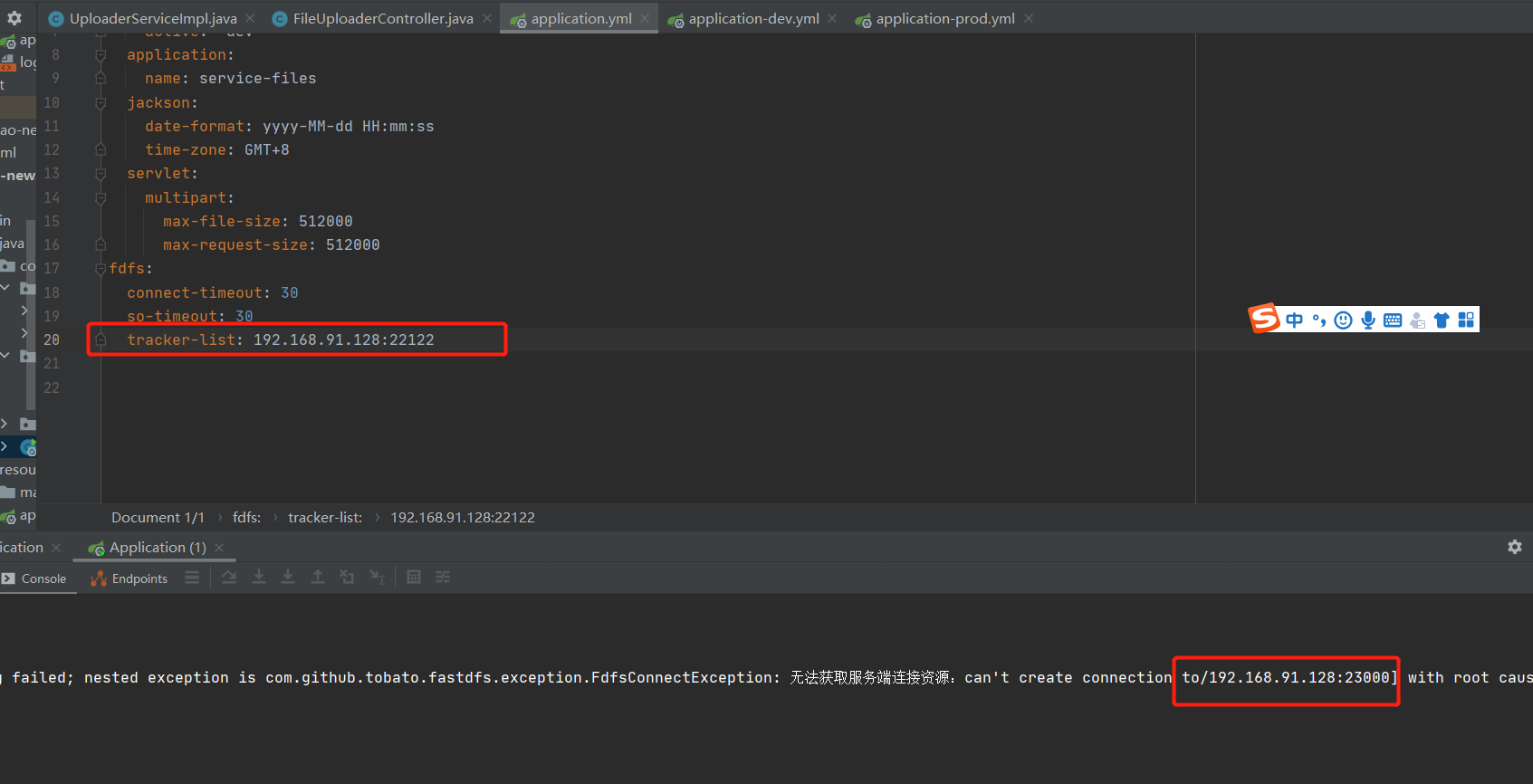Collapse the application: block fold marker

[x=101, y=55]
